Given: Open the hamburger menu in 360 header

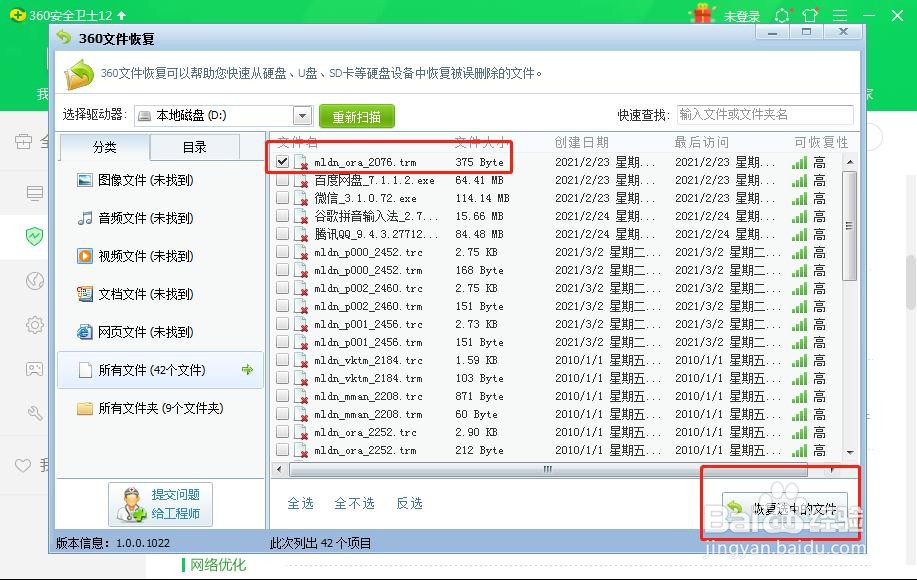Looking at the screenshot, I should [x=840, y=16].
